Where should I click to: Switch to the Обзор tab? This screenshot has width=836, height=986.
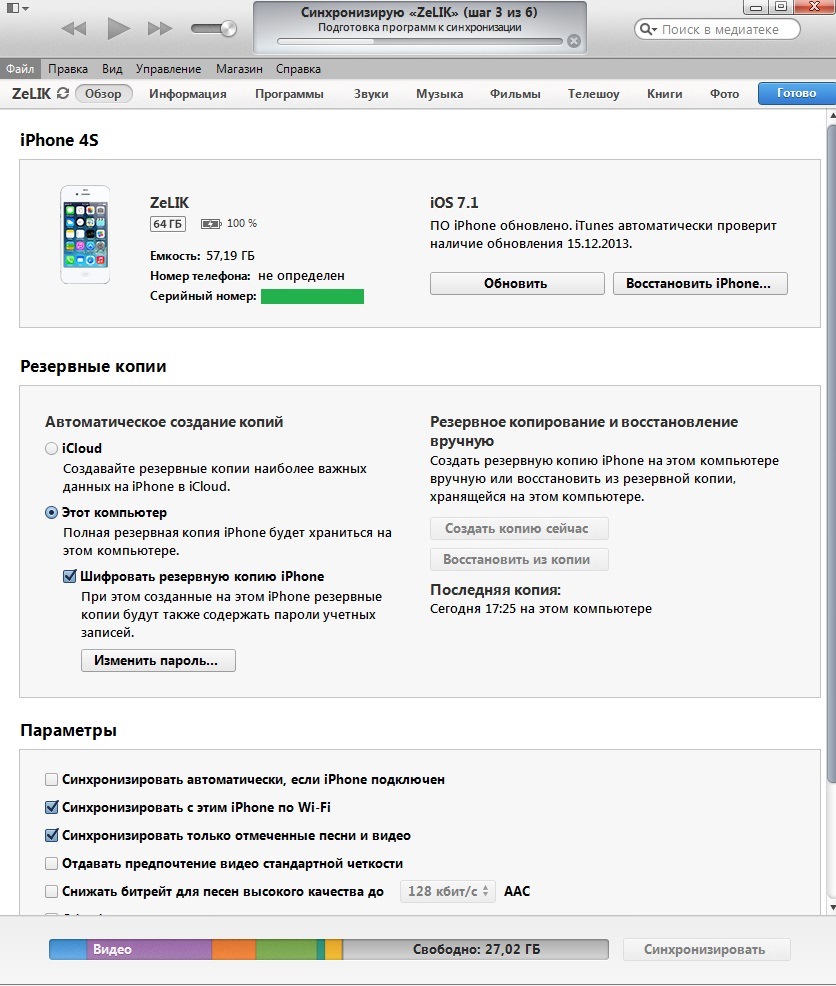tap(103, 94)
